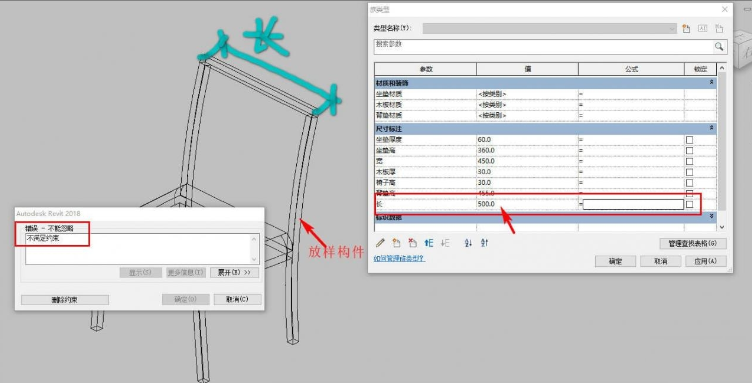Image resolution: width=752 pixels, height=383 pixels.
Task: Toggle lock checkbox for 长 row
Action: pyautogui.click(x=689, y=204)
